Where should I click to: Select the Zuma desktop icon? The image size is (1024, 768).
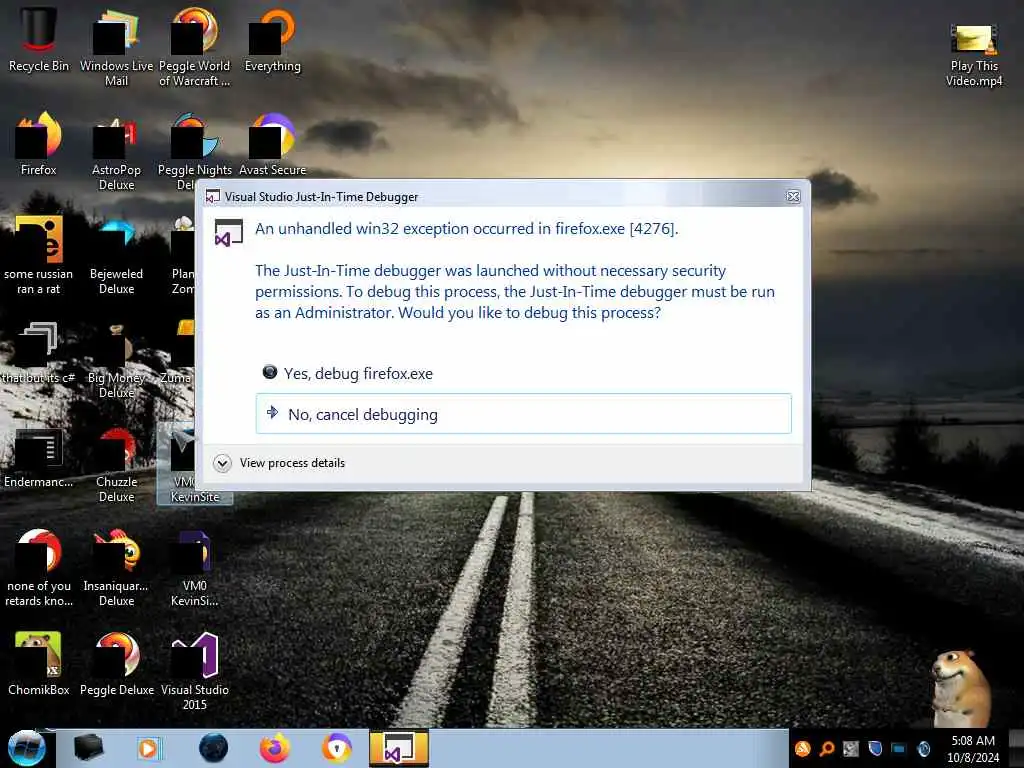click(x=176, y=353)
